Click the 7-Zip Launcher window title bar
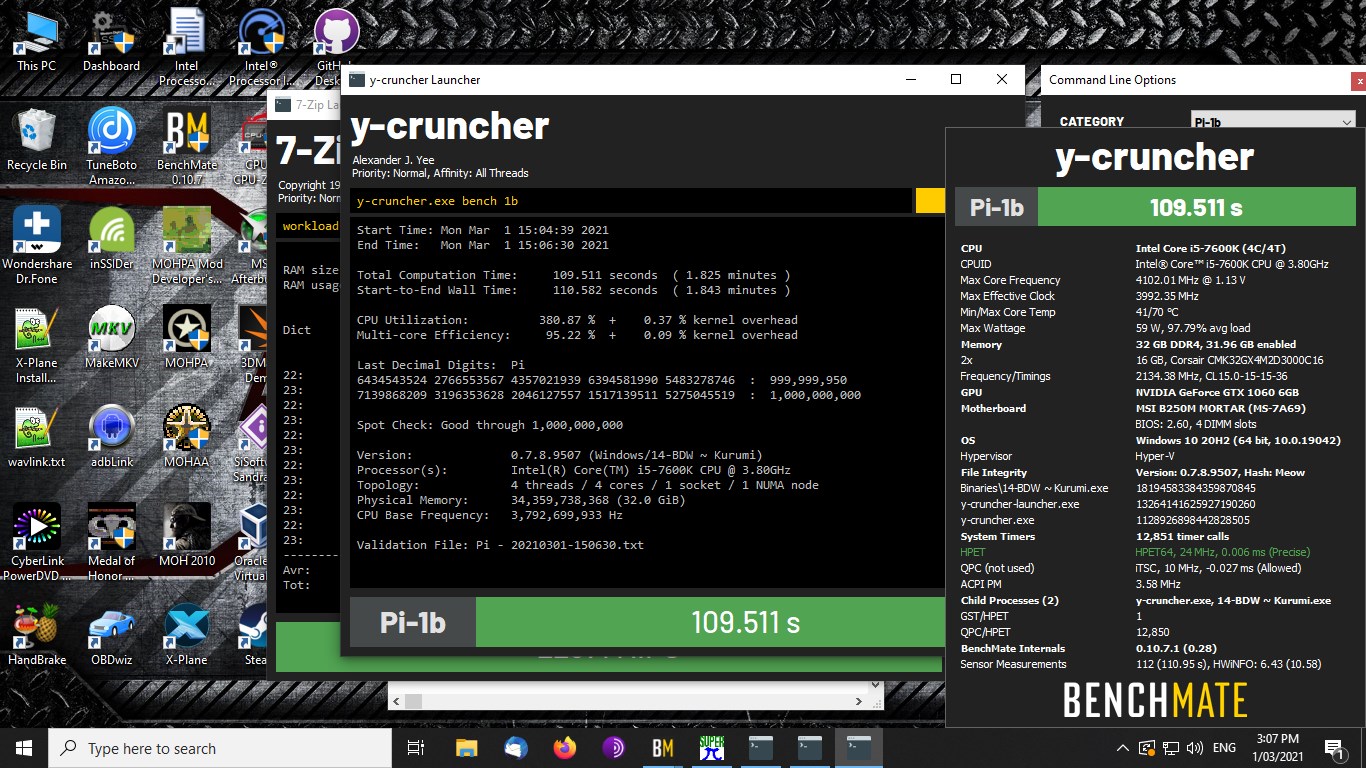Viewport: 1366px width, 768px height. pyautogui.click(x=306, y=104)
